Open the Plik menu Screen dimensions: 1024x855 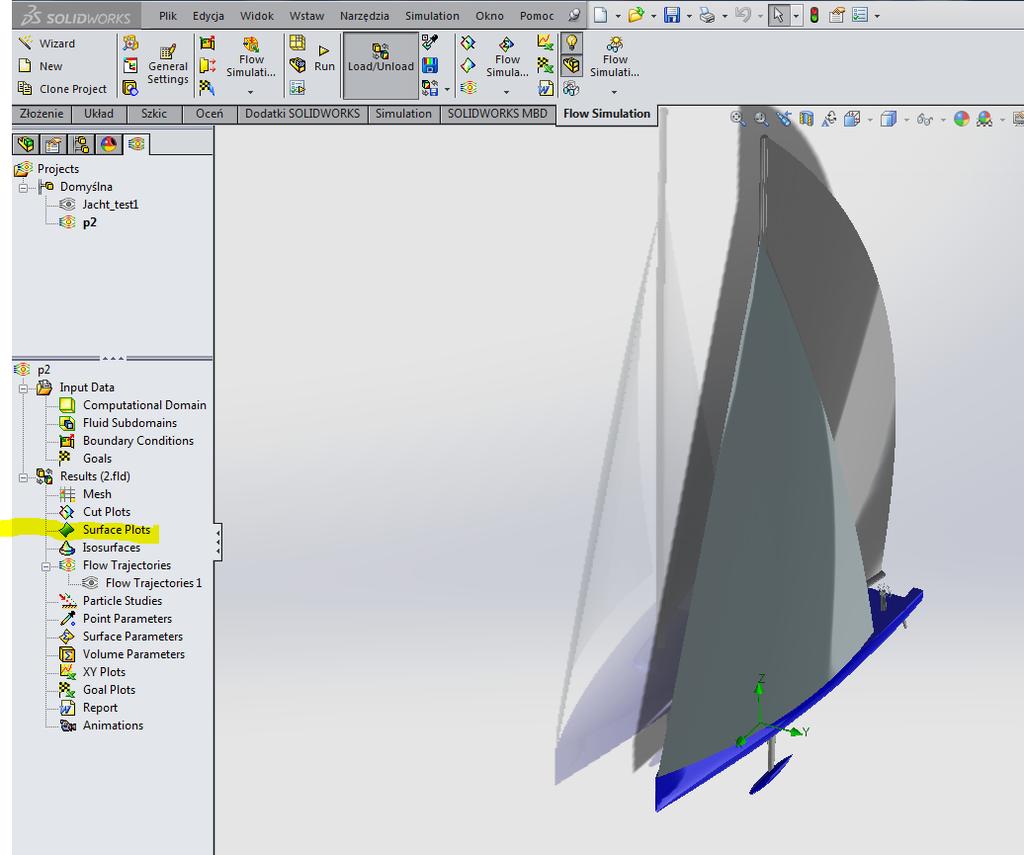pos(168,16)
